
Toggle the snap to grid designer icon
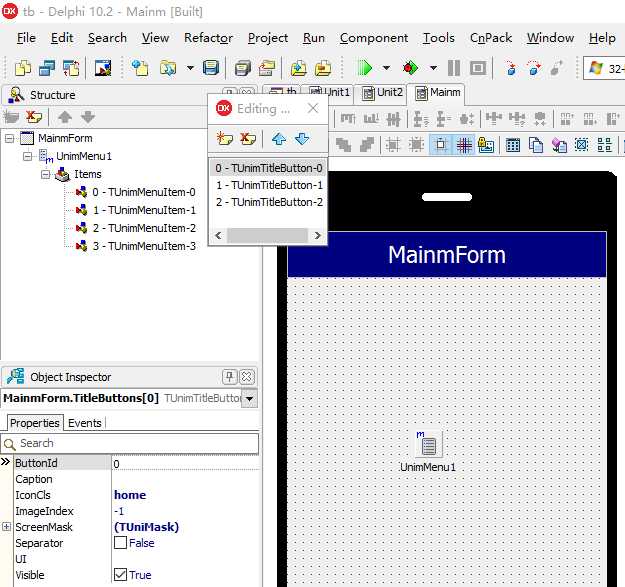(464, 145)
